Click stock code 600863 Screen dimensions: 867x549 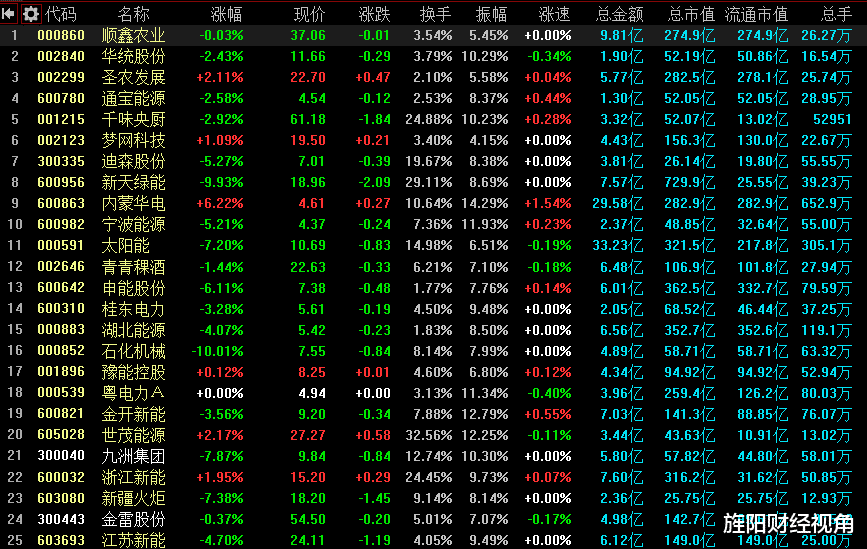(x=61, y=203)
